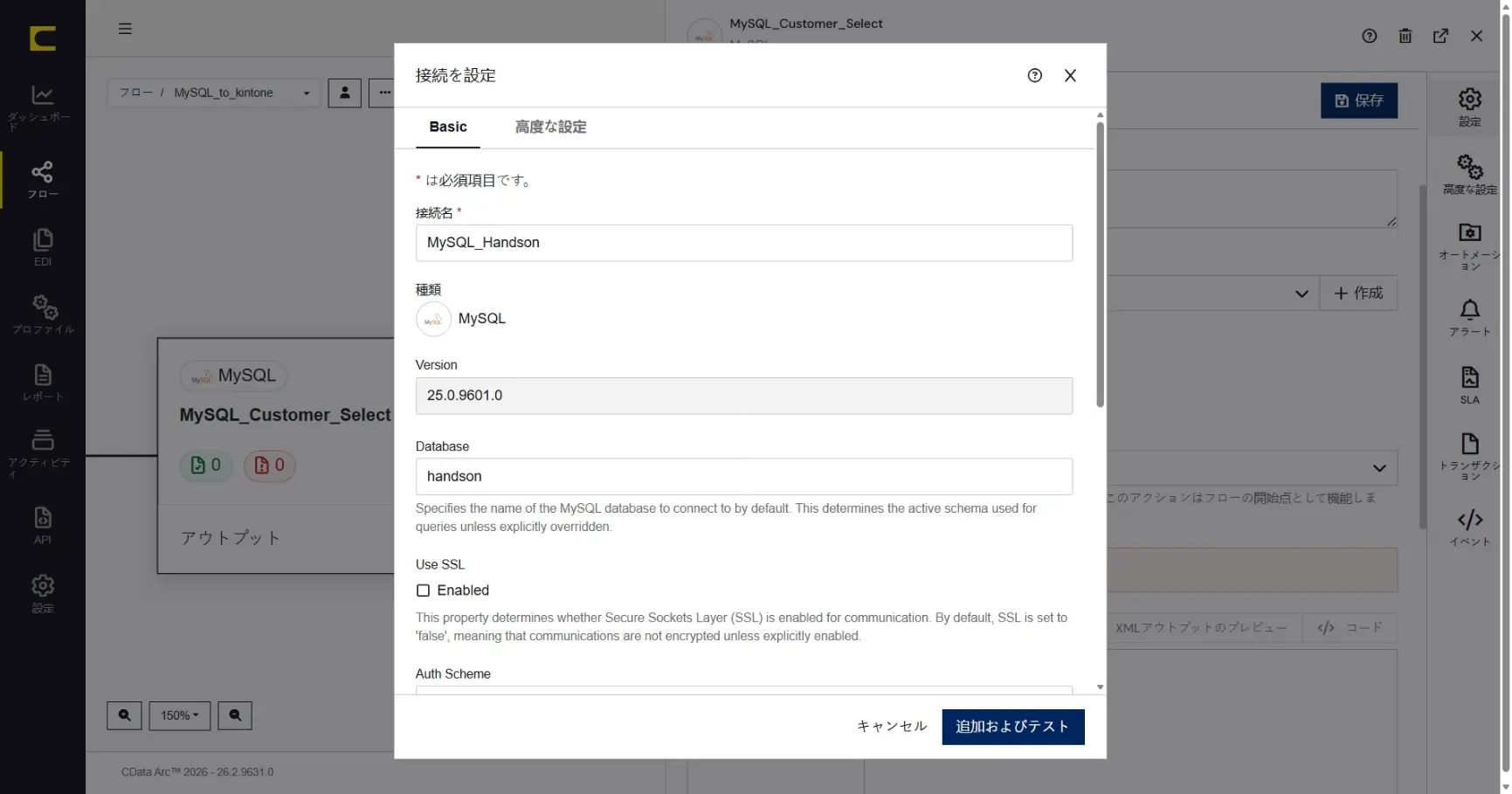Click the MySQL badge on the canvas connector
This screenshot has width=1512, height=794.
(233, 376)
